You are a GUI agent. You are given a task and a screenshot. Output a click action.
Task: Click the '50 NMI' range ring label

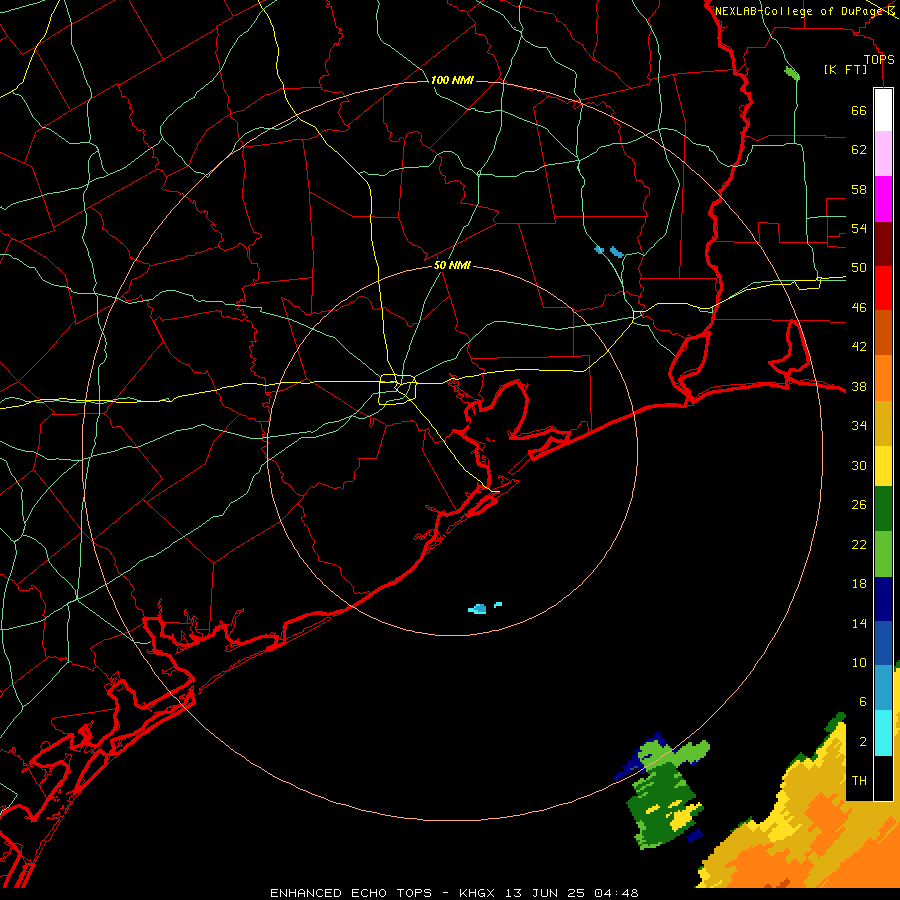(x=452, y=265)
